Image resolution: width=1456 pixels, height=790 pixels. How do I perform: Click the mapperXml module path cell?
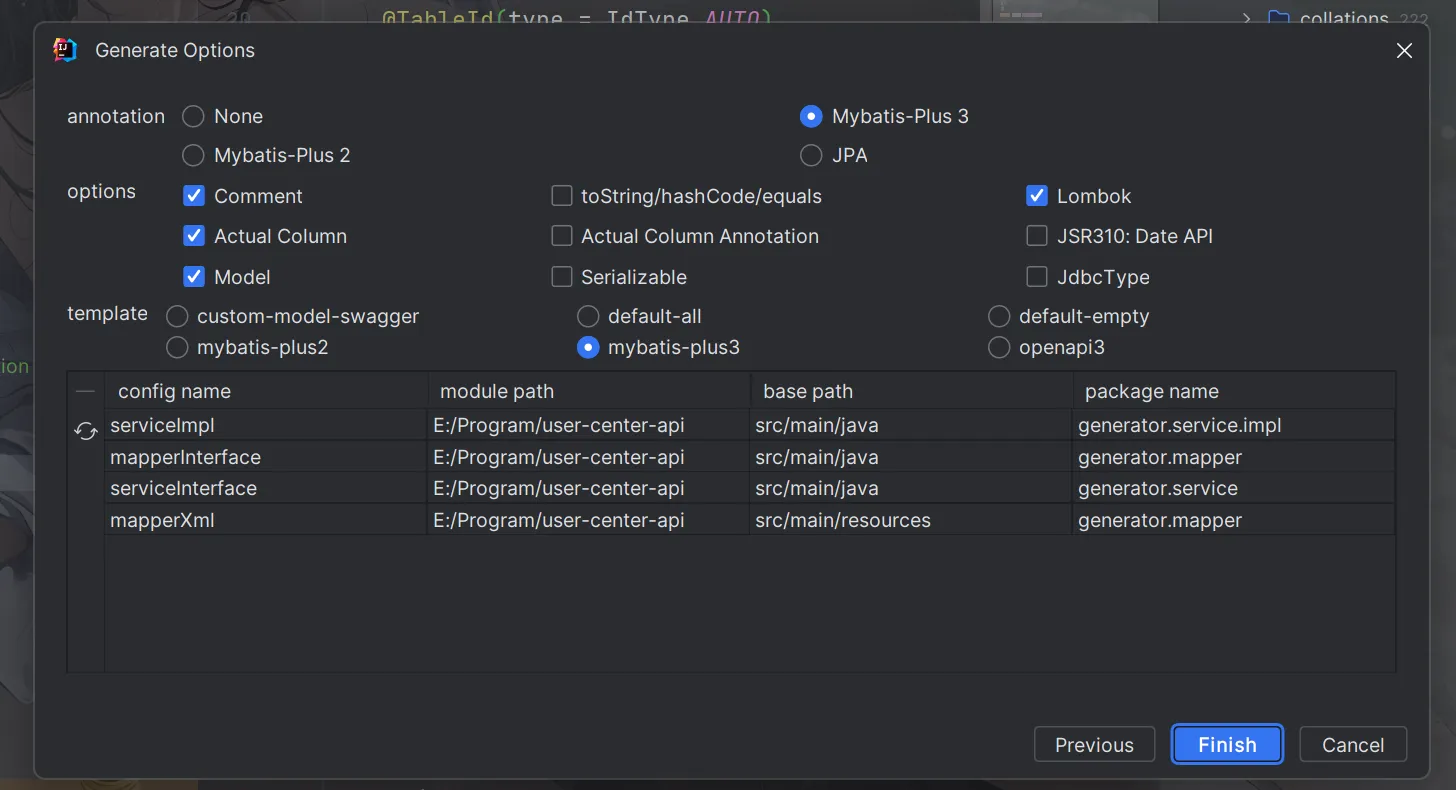pos(589,520)
